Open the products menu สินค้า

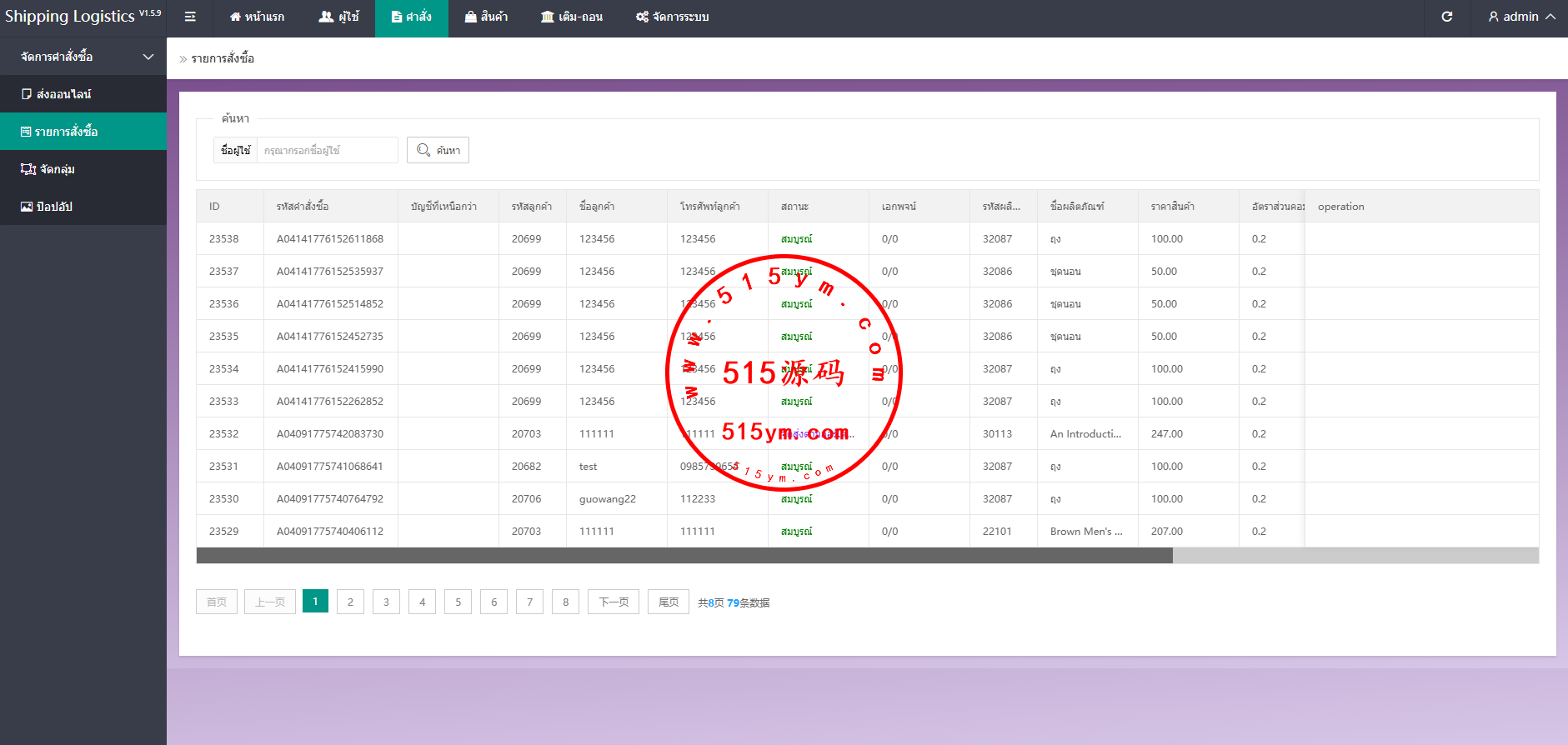pyautogui.click(x=486, y=17)
